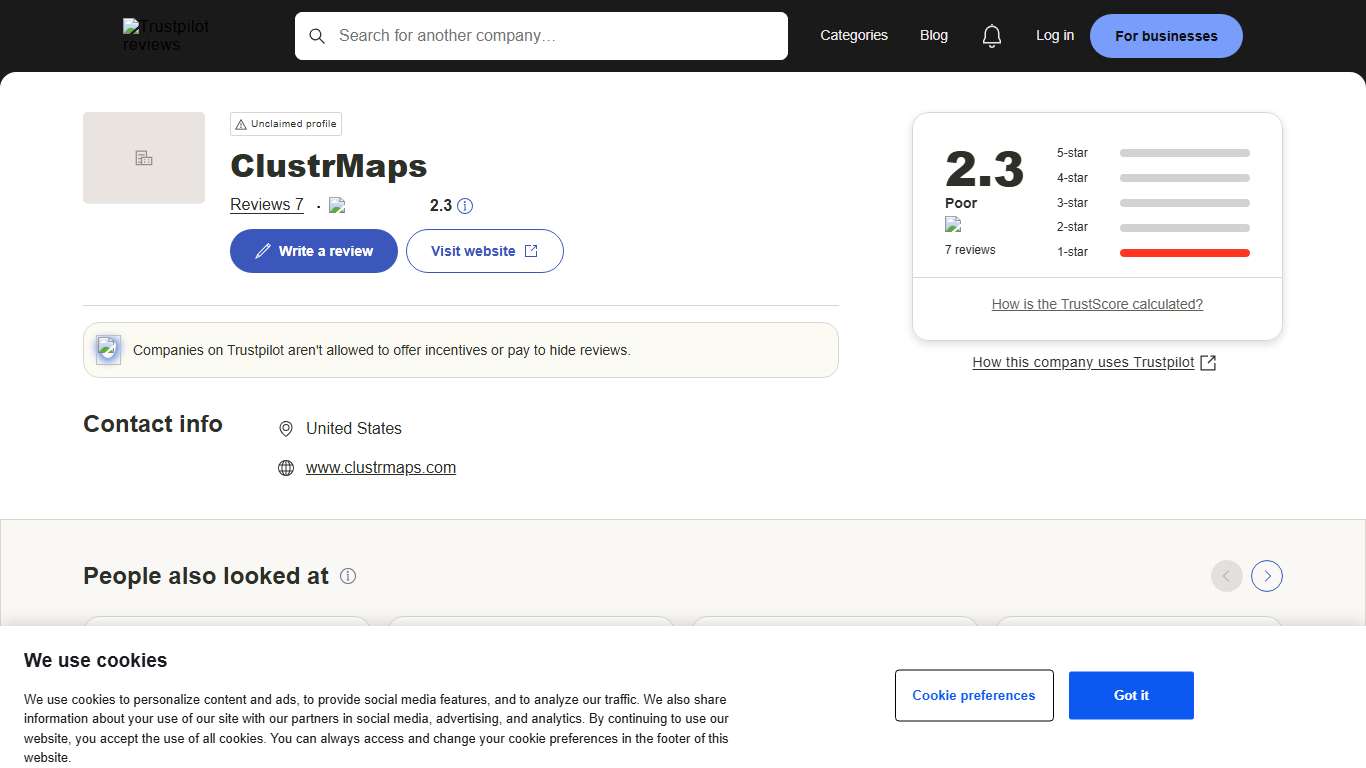Open Cookie preferences

click(974, 695)
